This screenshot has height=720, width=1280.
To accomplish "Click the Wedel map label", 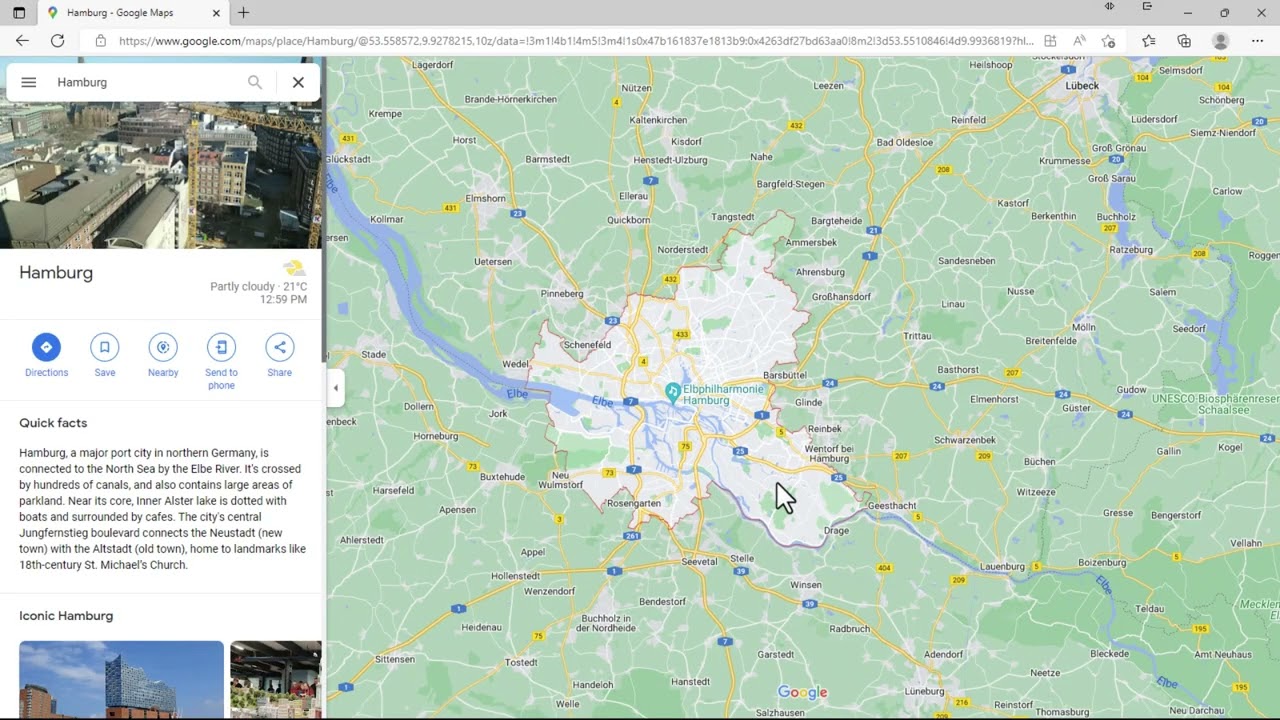I will (515, 364).
